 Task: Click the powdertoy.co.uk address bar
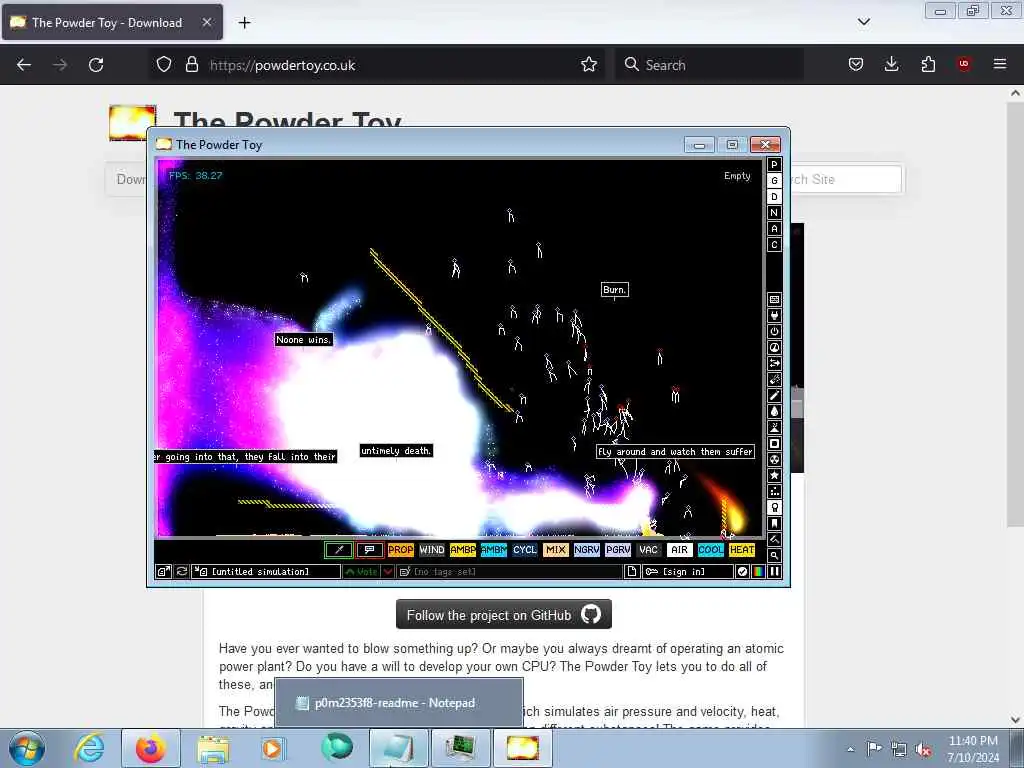(379, 65)
